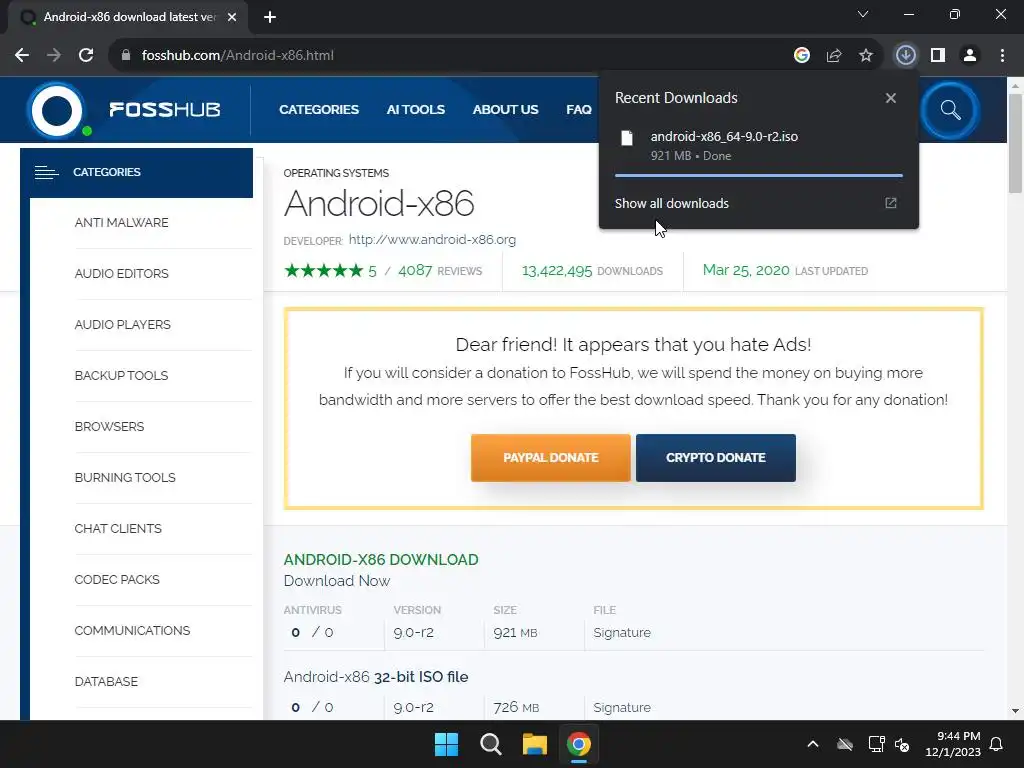Open the Google icon in the address bar

pyautogui.click(x=802, y=56)
